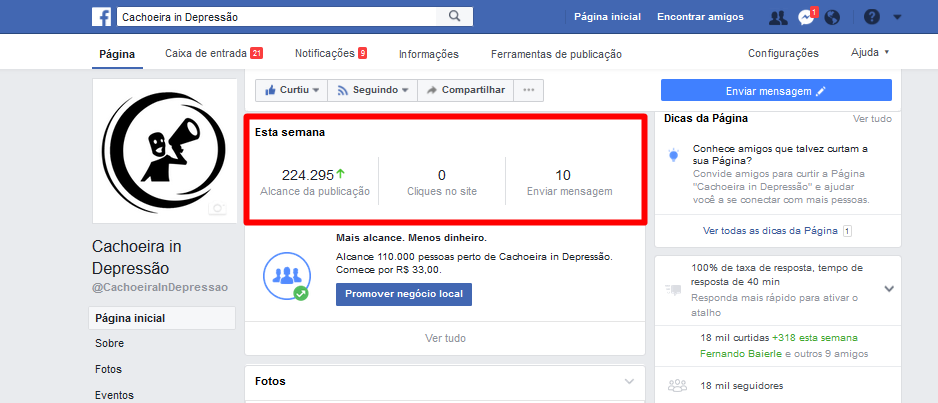Click 18 mil seguidores text
The image size is (938, 403).
point(742,386)
